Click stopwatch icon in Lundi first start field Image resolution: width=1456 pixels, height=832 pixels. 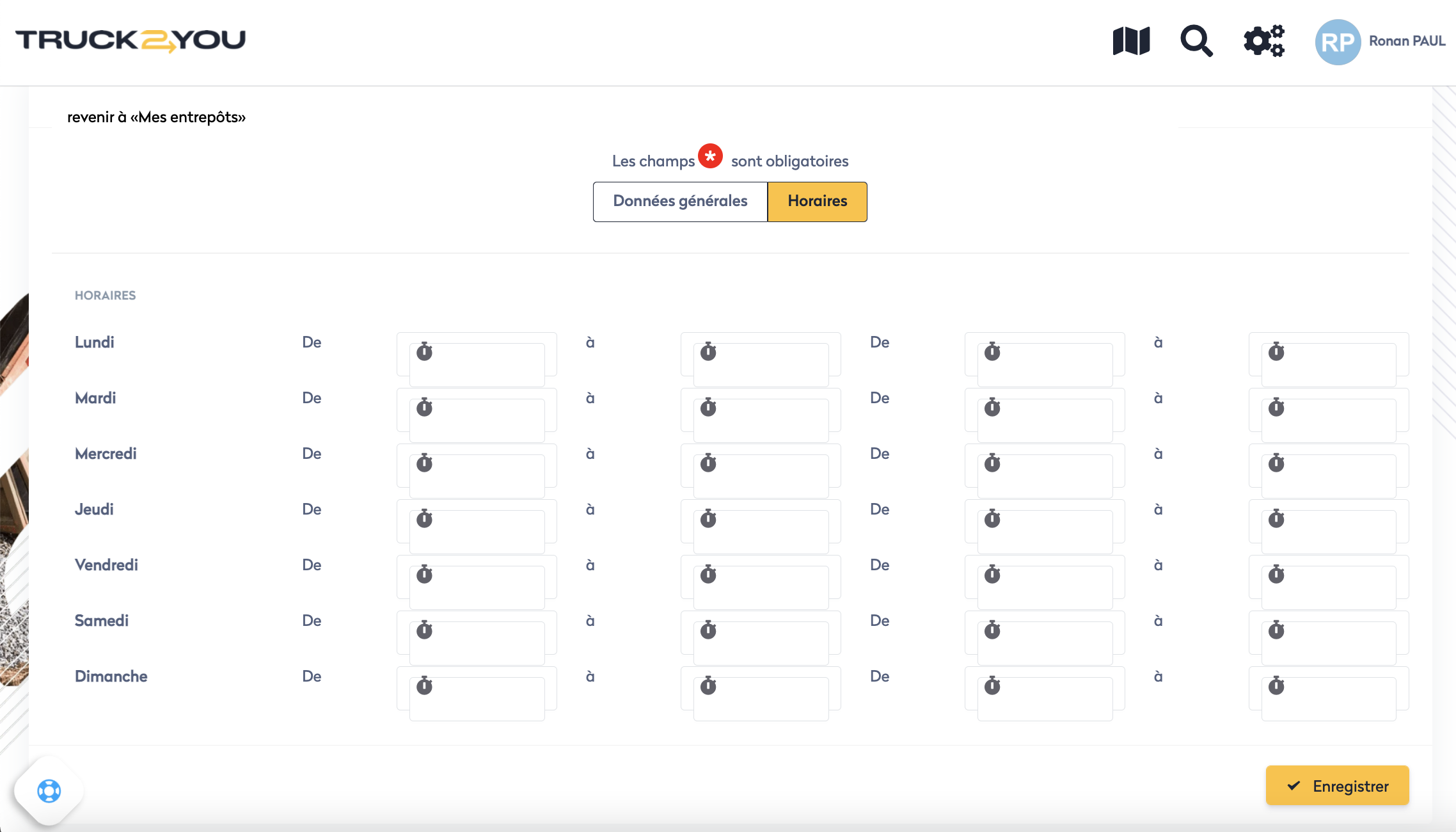click(425, 352)
